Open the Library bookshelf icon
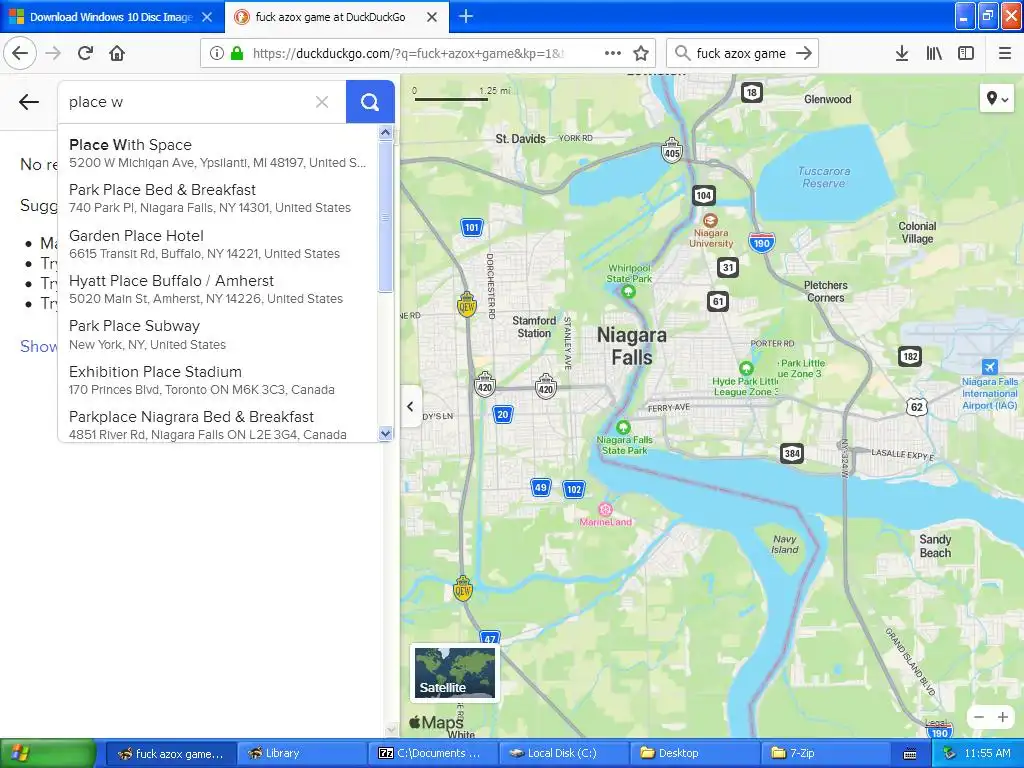The image size is (1024, 768). click(x=934, y=53)
